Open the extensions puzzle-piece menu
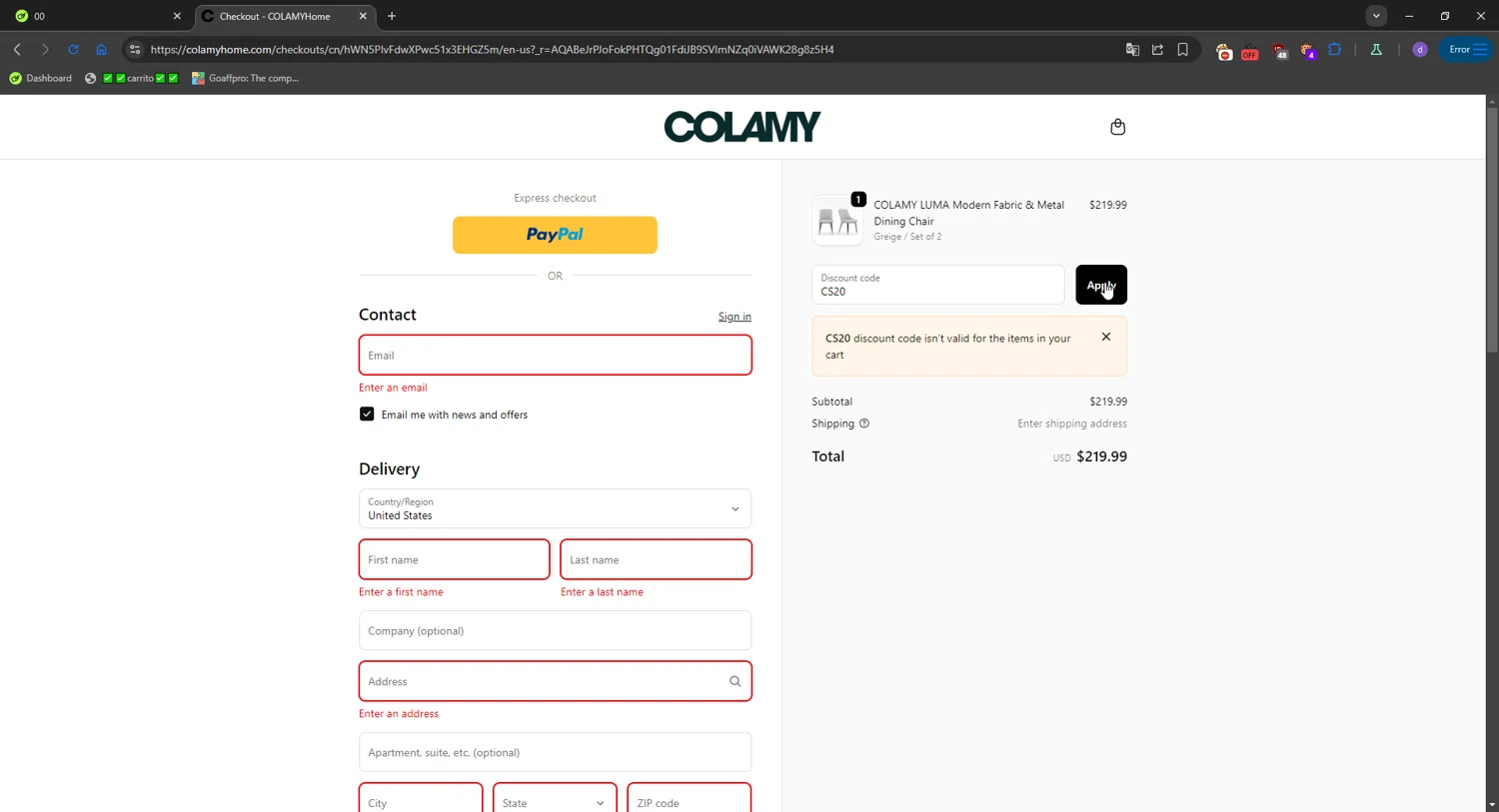1499x812 pixels. coord(1335,49)
